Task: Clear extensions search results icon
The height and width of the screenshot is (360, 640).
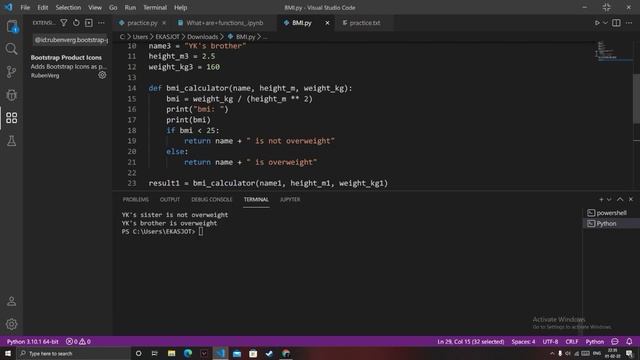Action: pyautogui.click(x=89, y=23)
